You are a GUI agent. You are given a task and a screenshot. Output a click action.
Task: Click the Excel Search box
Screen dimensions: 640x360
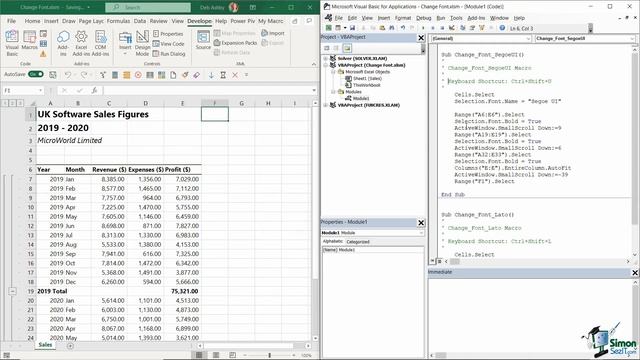pyautogui.click(x=148, y=7)
